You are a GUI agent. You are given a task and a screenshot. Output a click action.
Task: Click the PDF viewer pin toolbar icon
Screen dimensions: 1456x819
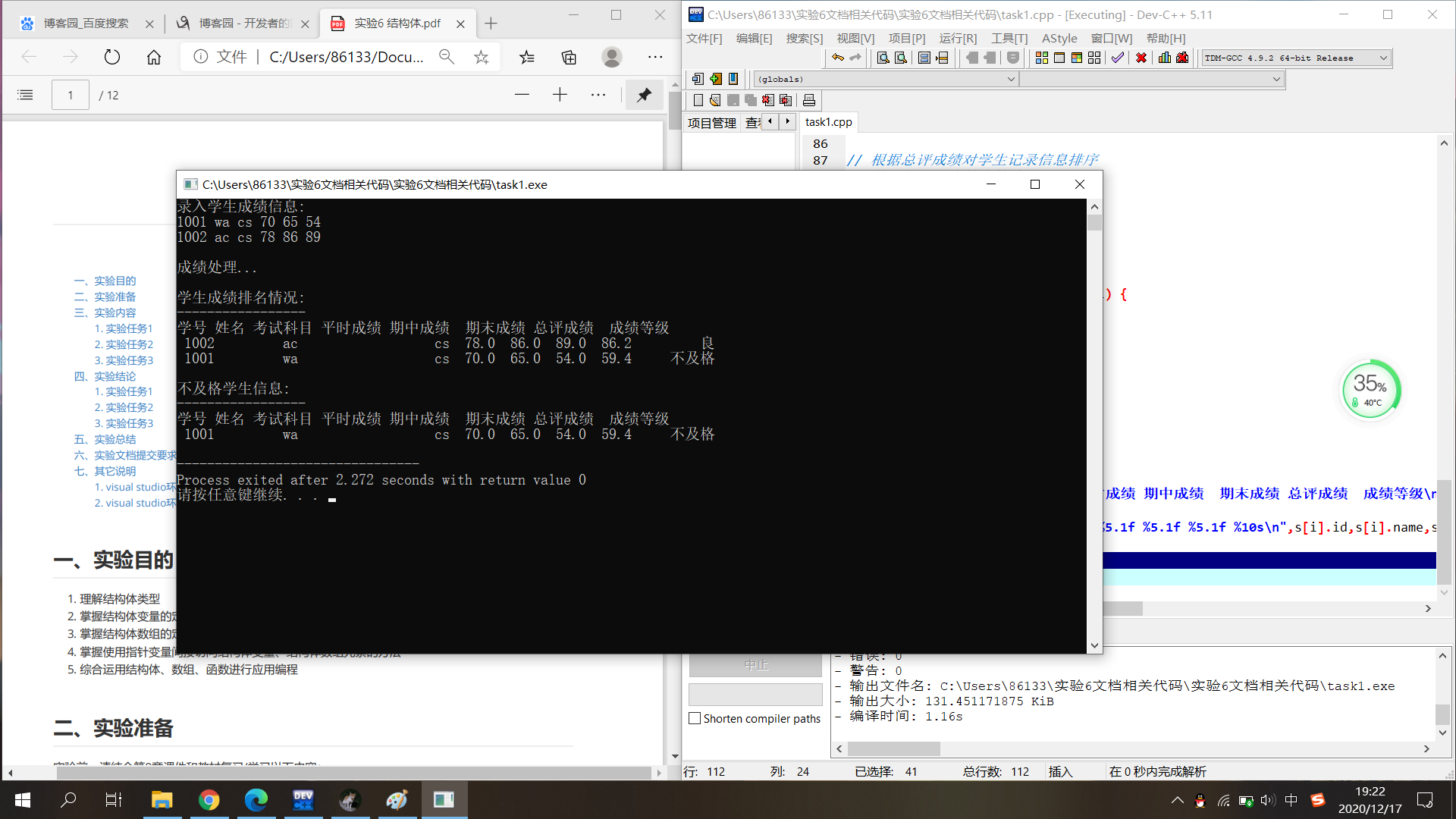click(x=644, y=95)
